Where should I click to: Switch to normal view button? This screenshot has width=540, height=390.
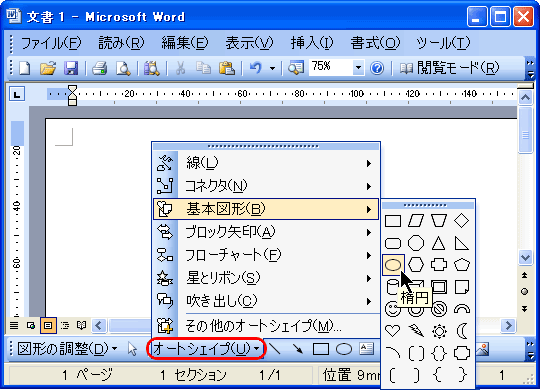click(x=14, y=326)
